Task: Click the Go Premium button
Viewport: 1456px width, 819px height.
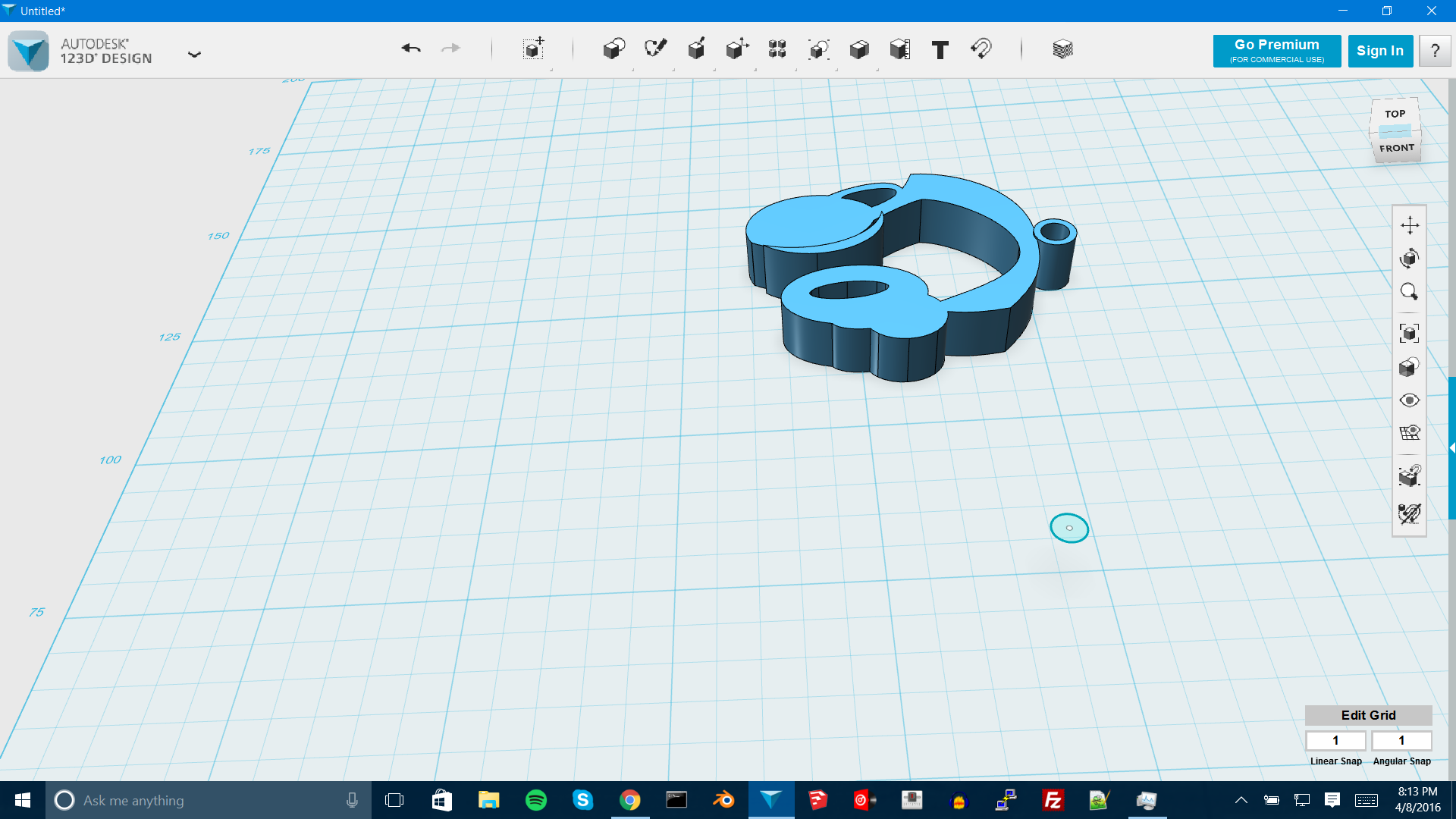Action: 1277,51
